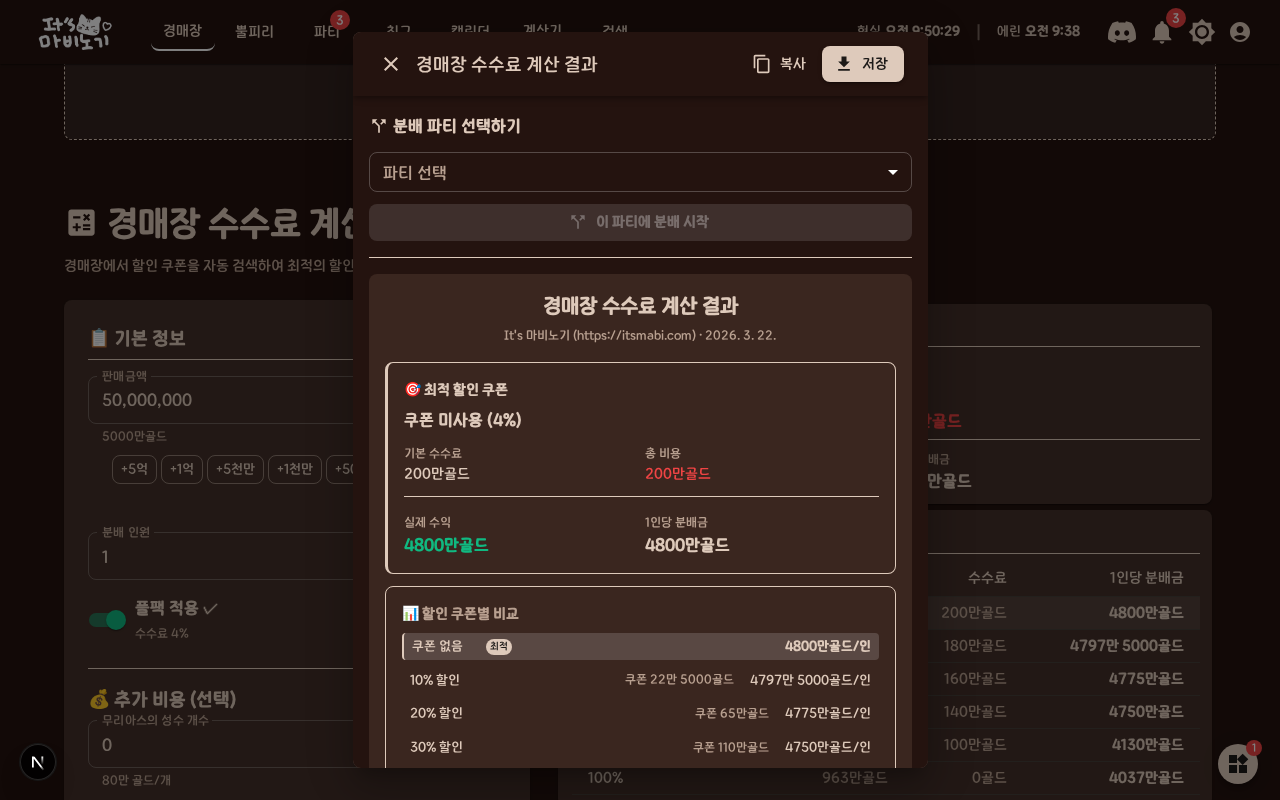This screenshot has height=800, width=1280.
Task: Click the 4797만 5000골드 table cell
Action: [1127, 646]
